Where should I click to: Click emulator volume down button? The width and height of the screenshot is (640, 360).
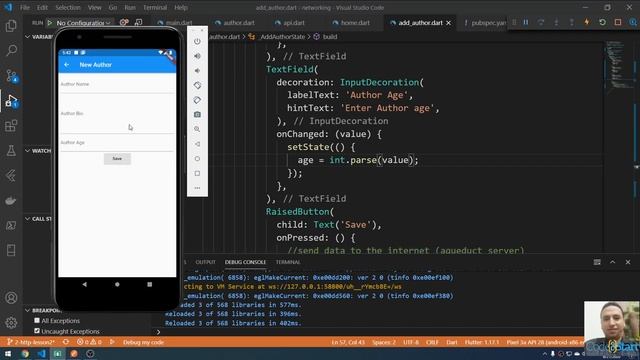pos(197,71)
